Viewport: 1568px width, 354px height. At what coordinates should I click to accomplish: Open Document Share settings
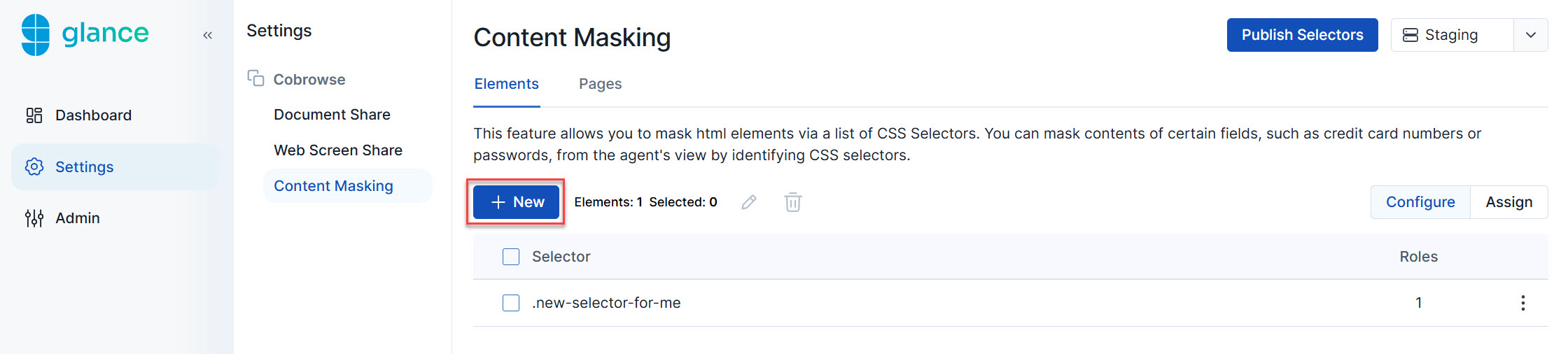(x=332, y=115)
